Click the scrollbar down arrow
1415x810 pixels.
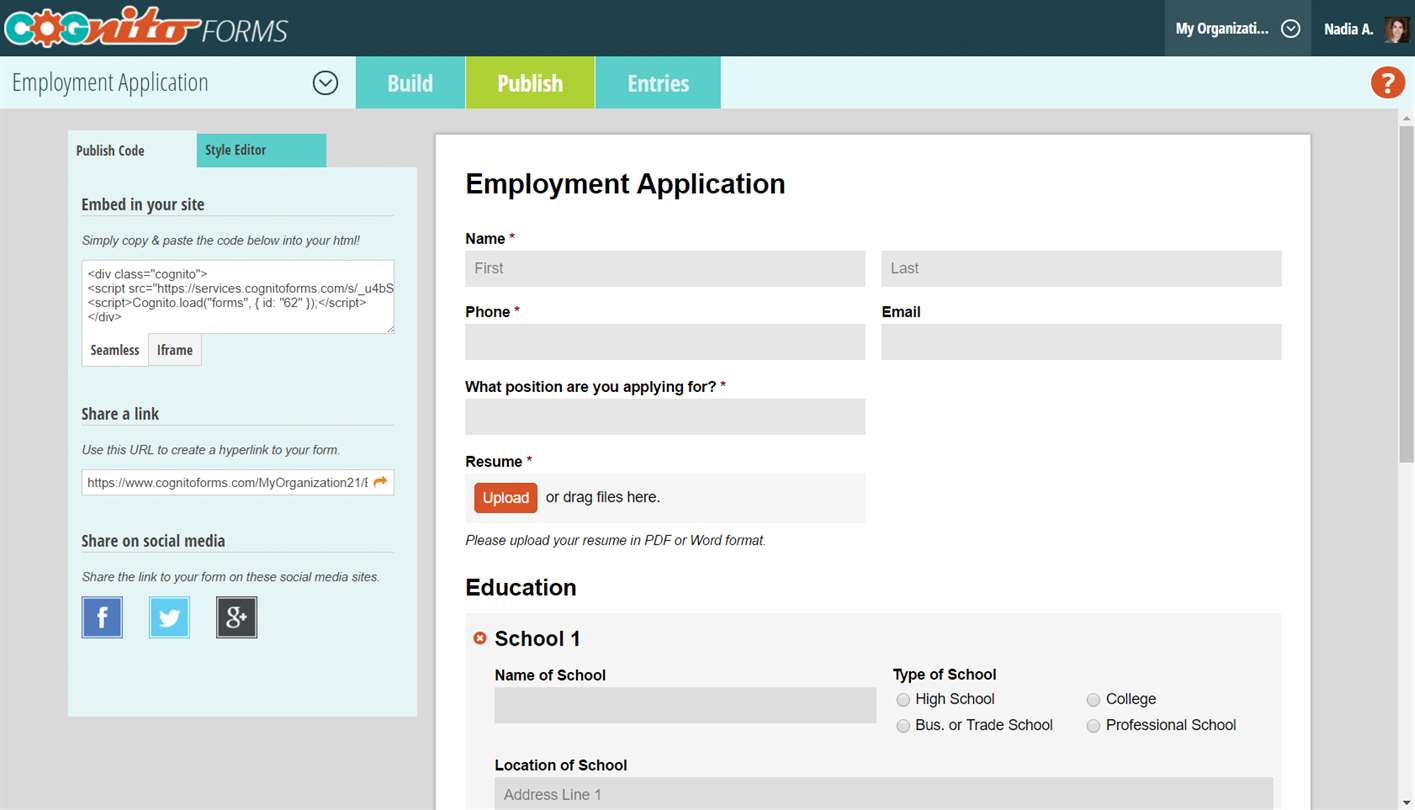(x=1406, y=802)
